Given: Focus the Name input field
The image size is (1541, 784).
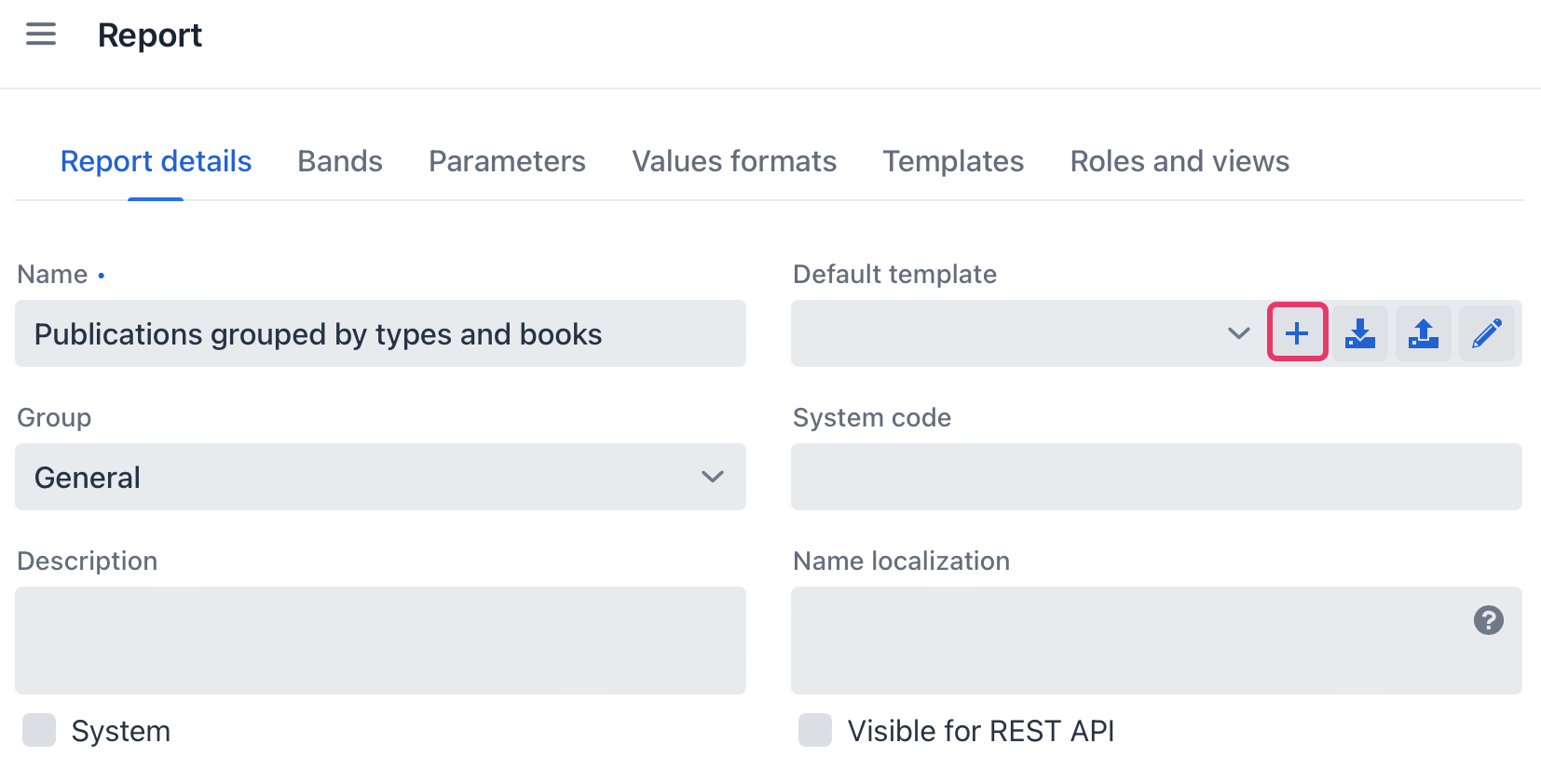Looking at the screenshot, I should pyautogui.click(x=380, y=333).
